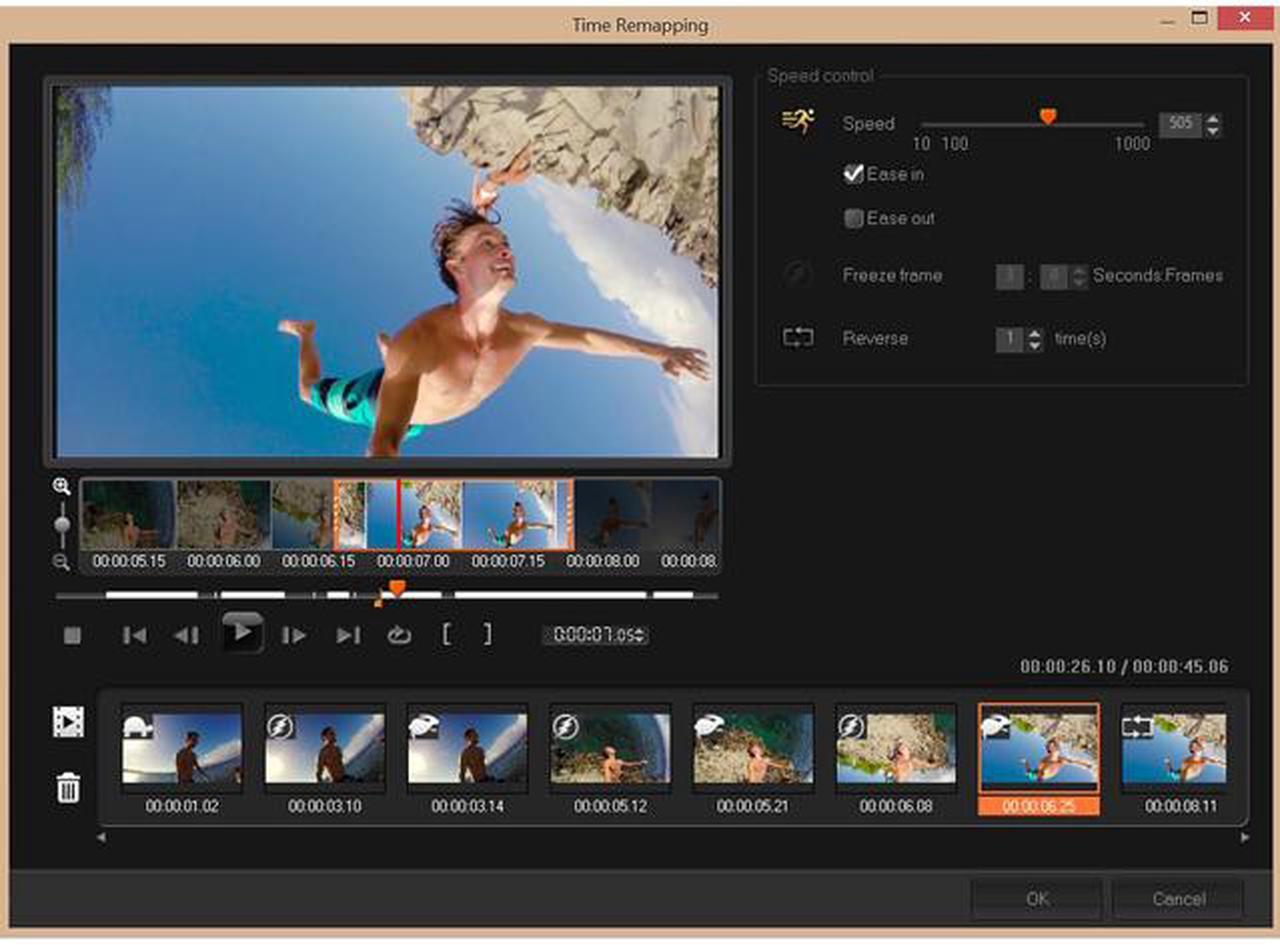
Task: Click the orange playhead on scrub bar
Action: tap(397, 589)
